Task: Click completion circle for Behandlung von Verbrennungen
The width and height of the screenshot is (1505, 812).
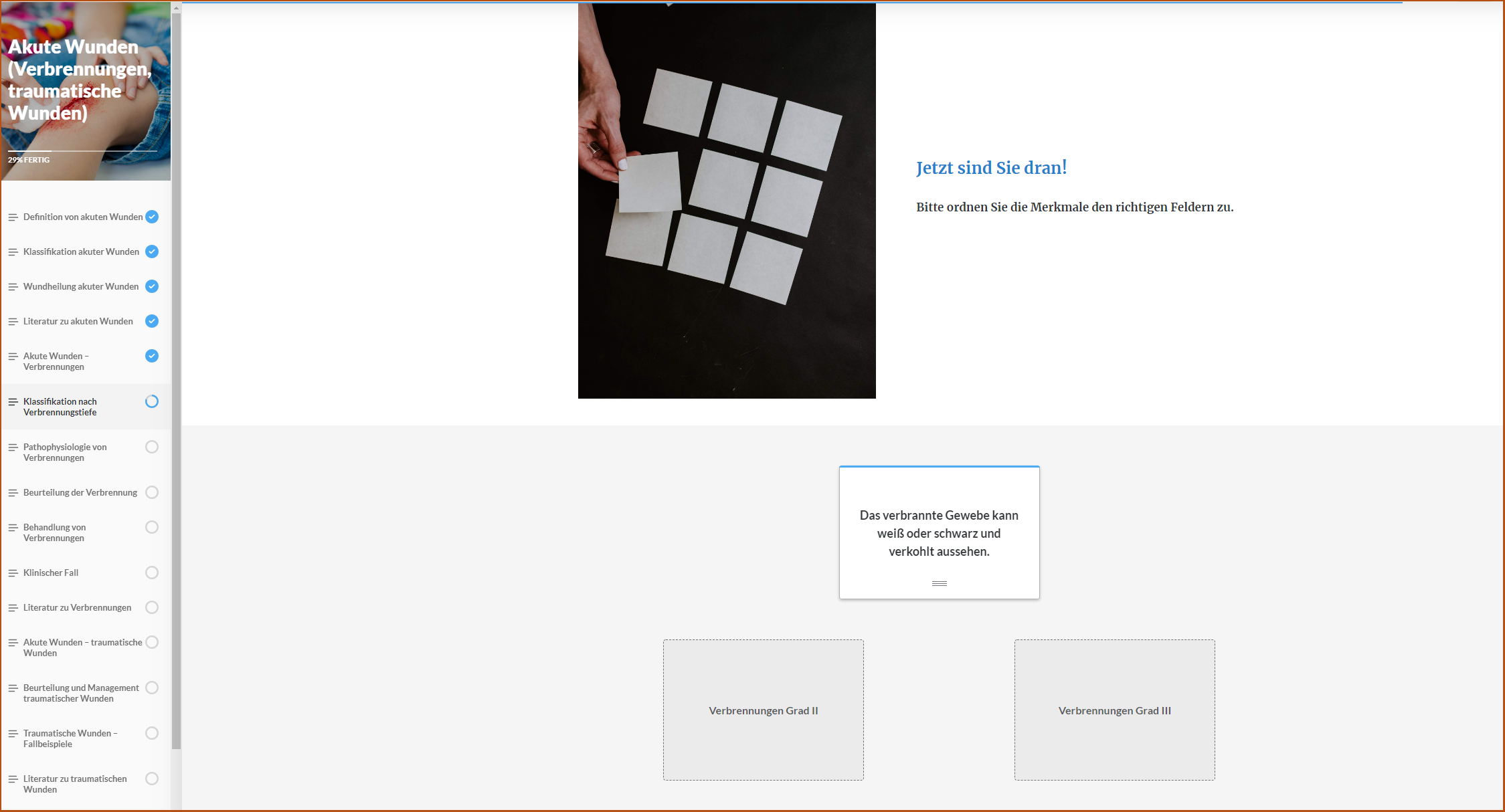Action: (152, 527)
